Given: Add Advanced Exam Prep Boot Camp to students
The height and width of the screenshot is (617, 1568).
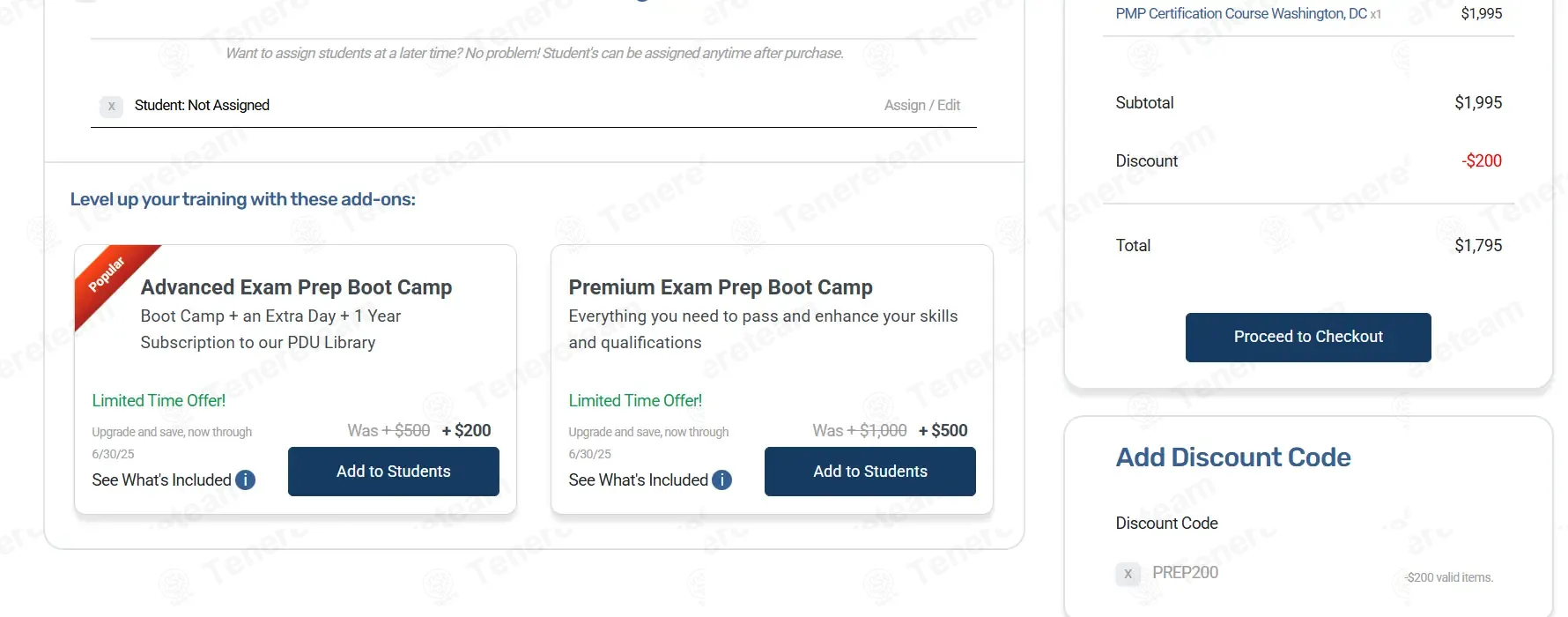Looking at the screenshot, I should click(393, 472).
